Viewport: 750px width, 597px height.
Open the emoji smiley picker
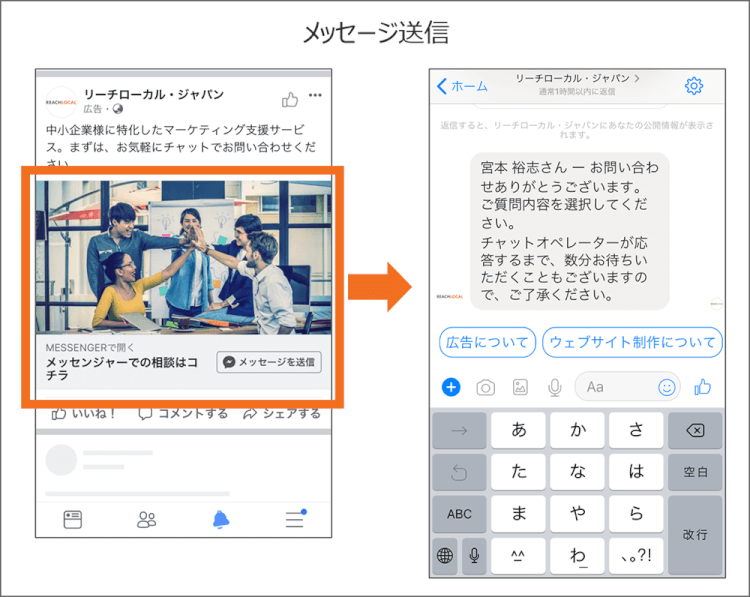[666, 387]
